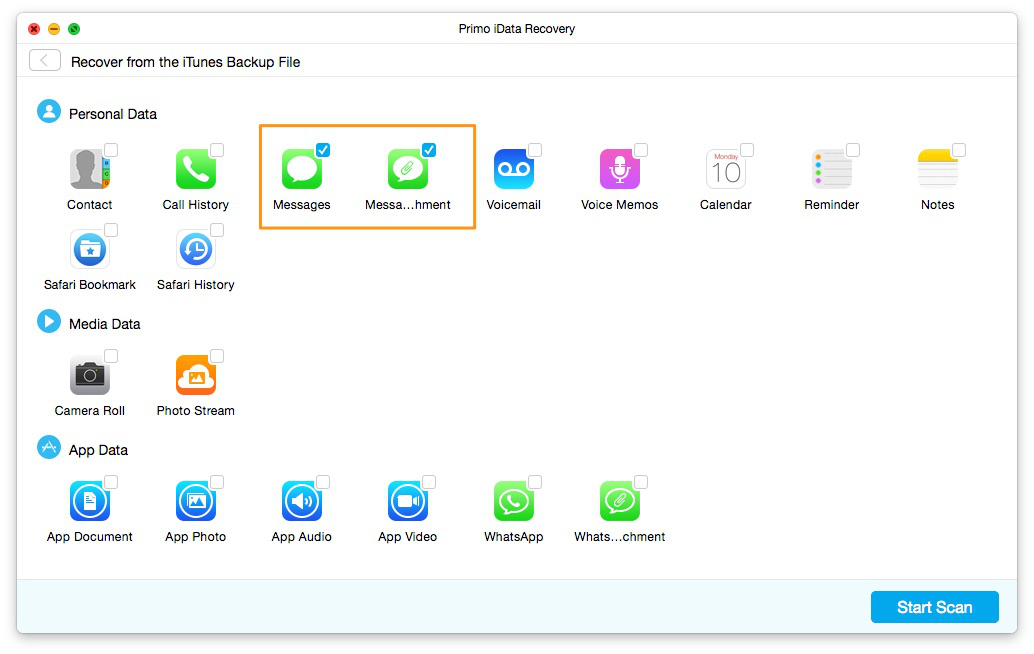Maximize the window with the green button
1034x654 pixels.
[x=74, y=29]
